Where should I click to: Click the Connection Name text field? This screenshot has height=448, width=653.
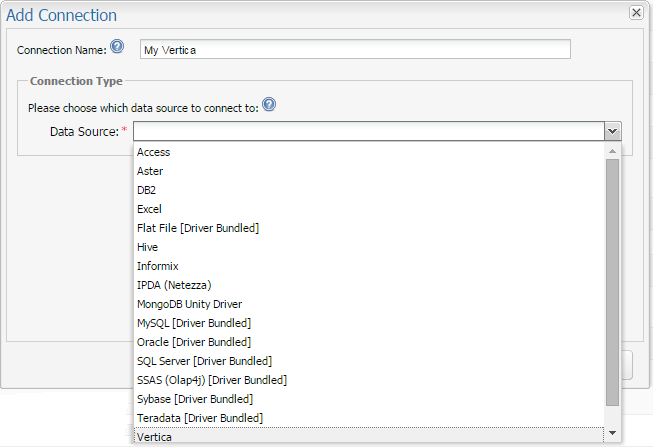point(354,50)
